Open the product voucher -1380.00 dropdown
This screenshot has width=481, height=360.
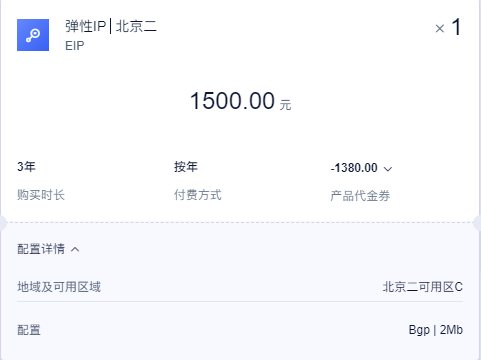click(361, 168)
